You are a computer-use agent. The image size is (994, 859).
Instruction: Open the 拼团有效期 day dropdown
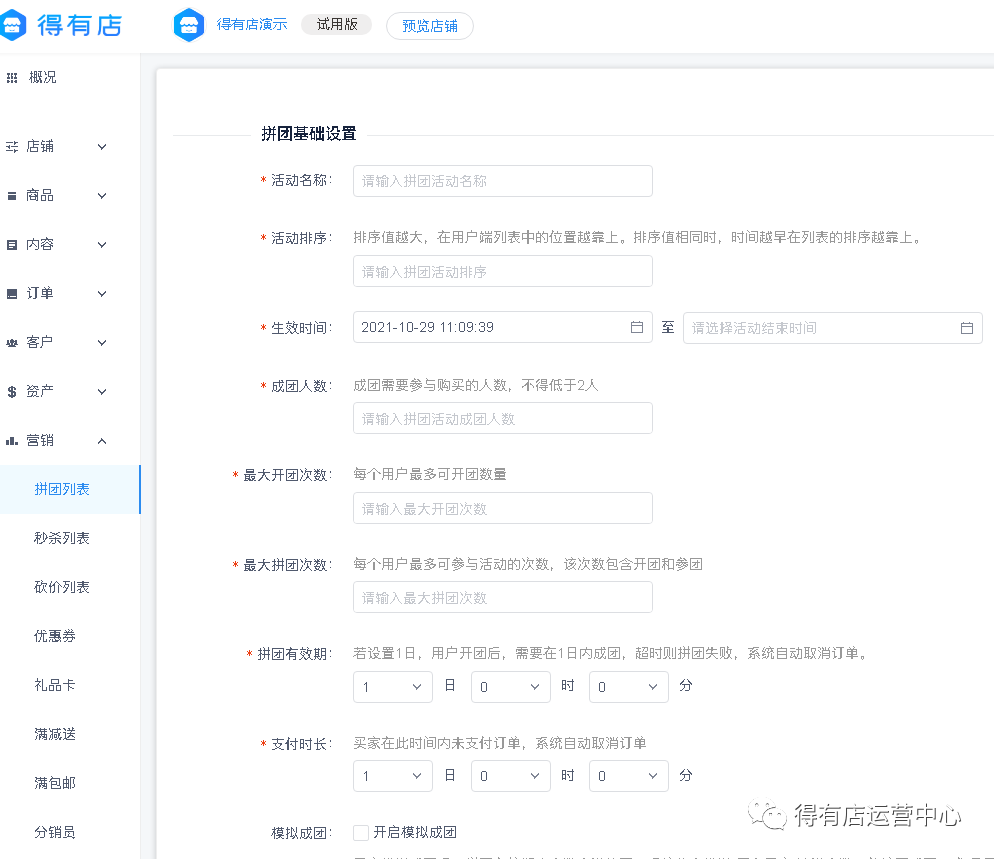click(x=392, y=687)
